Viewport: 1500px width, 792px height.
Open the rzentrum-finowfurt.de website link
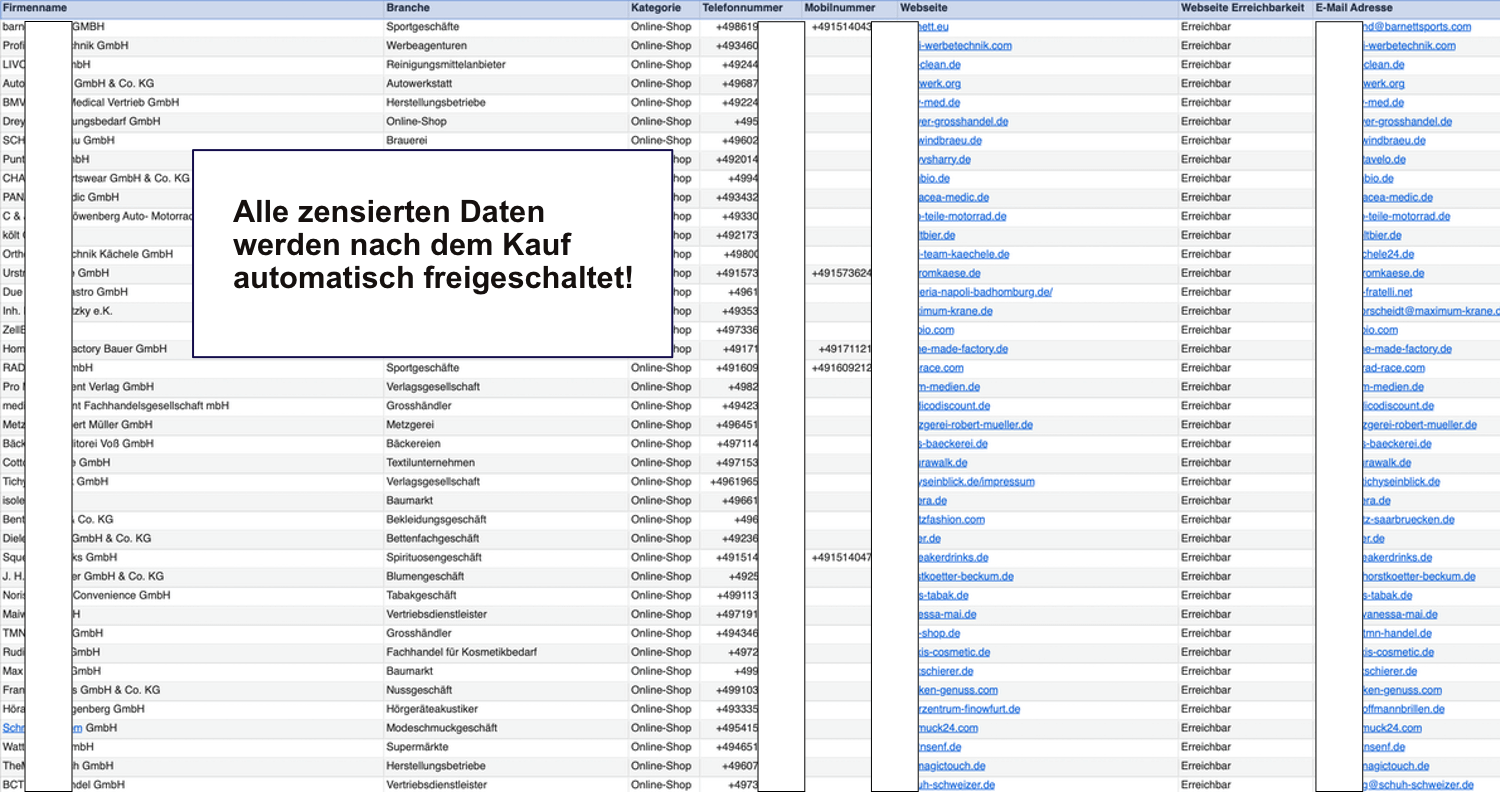(969, 709)
